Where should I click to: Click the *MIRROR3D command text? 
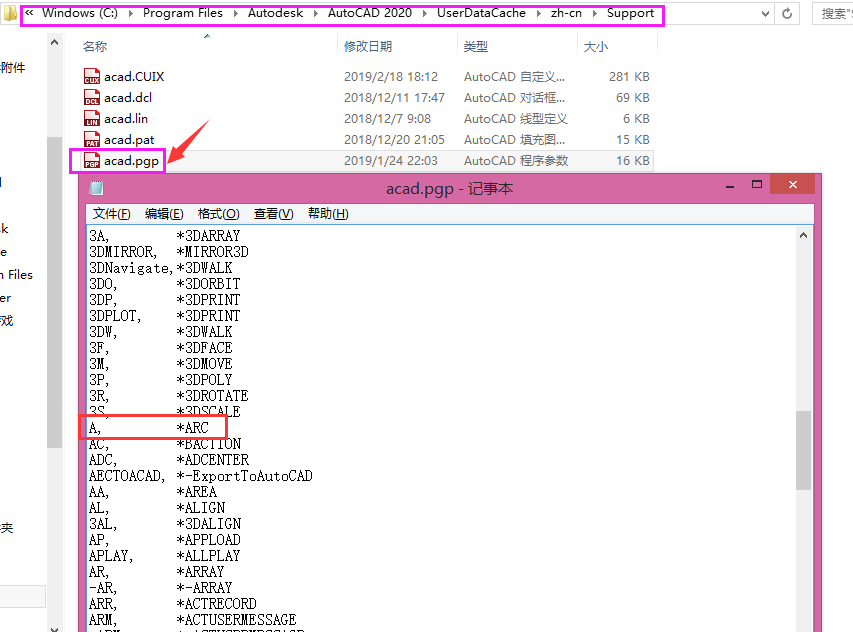point(213,252)
